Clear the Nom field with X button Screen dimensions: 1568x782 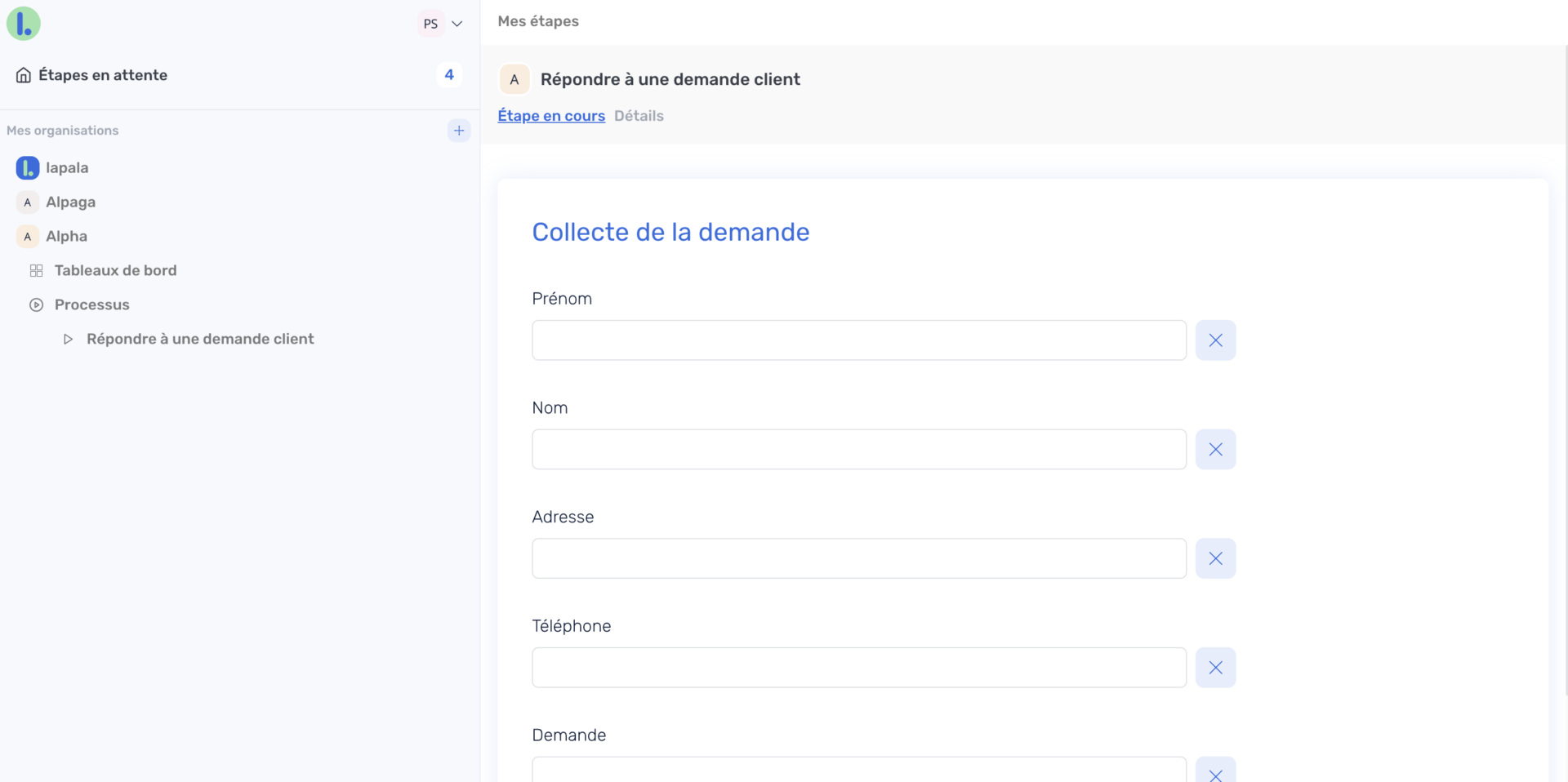coord(1215,450)
